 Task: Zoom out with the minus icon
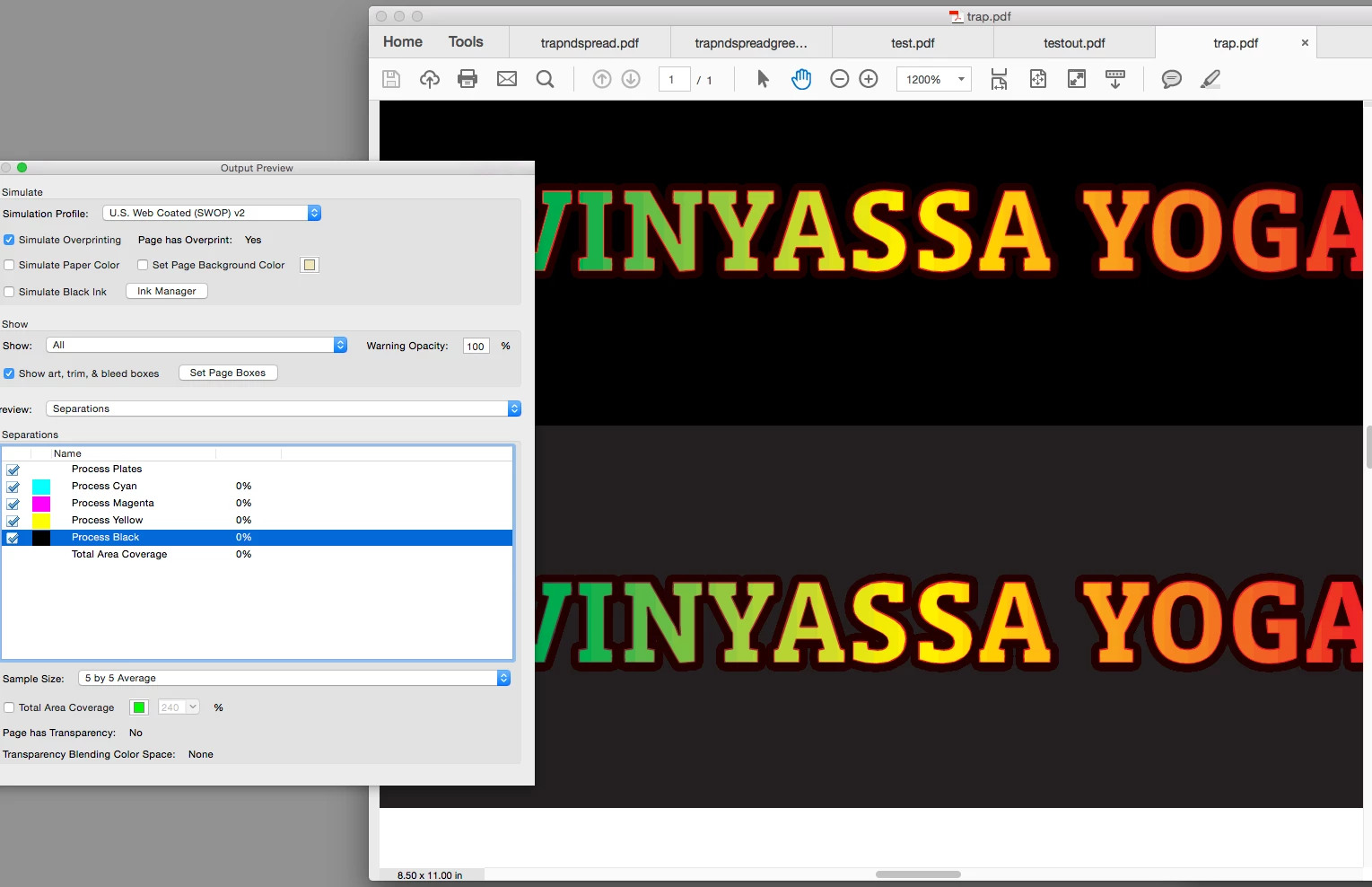tap(840, 79)
